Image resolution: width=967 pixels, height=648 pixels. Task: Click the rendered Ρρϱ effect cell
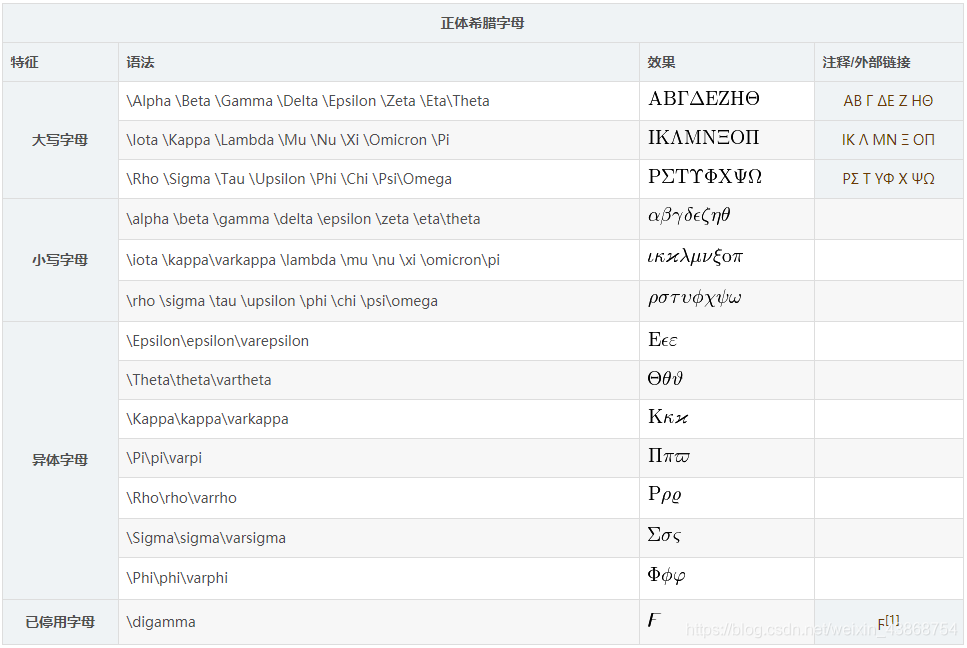(x=726, y=498)
